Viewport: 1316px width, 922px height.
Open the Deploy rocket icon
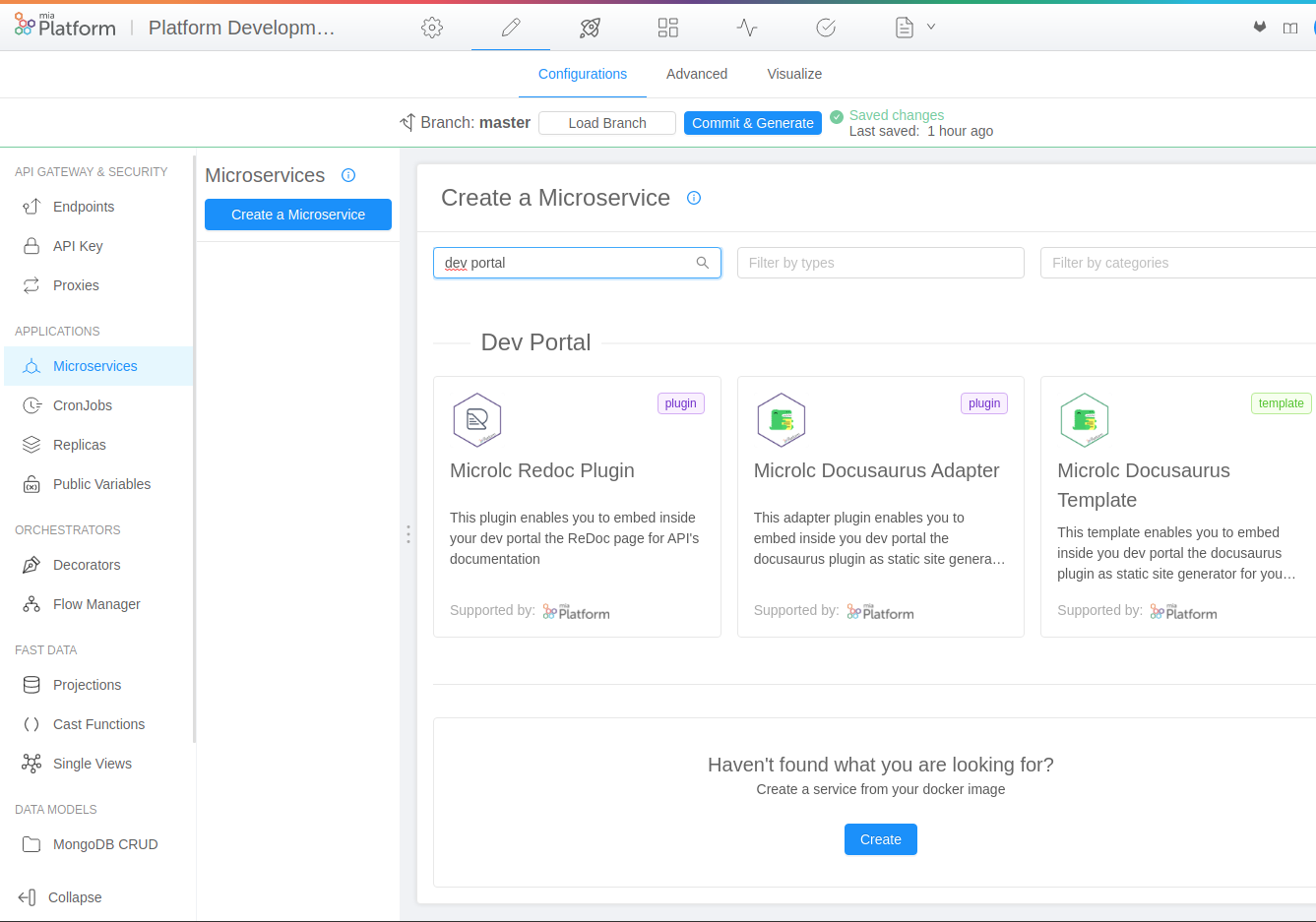coord(589,27)
